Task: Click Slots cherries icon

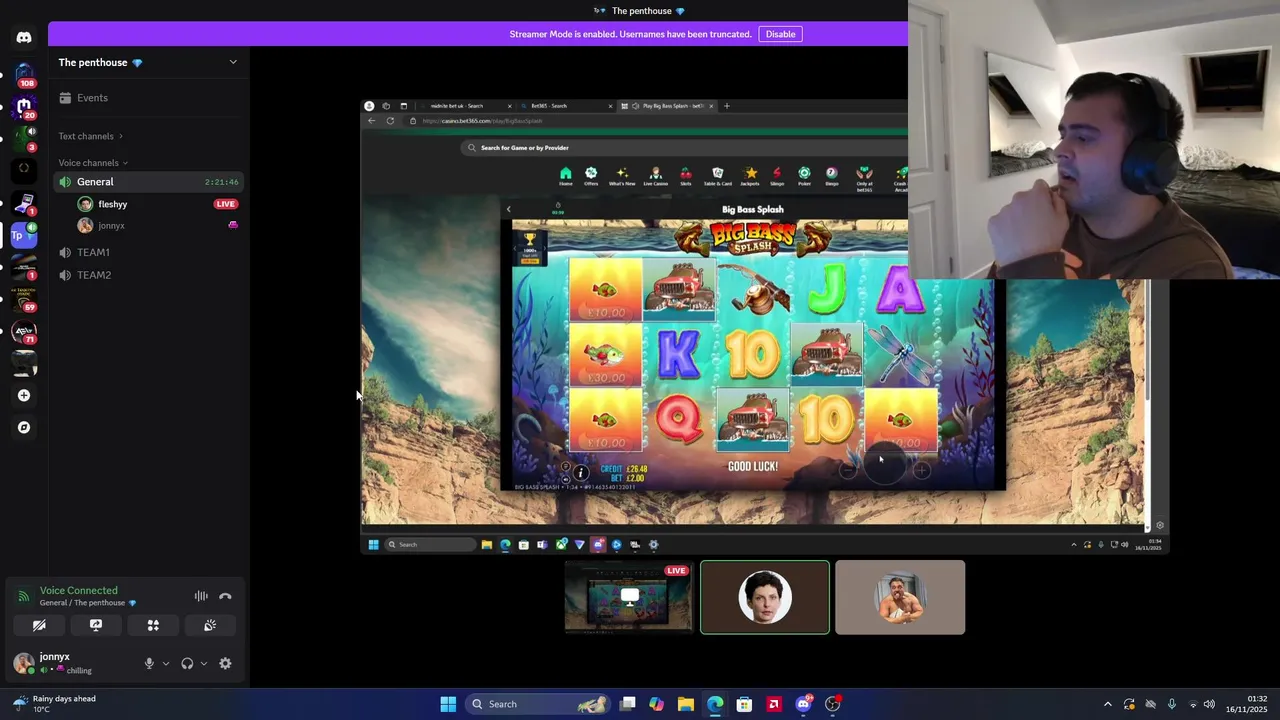Action: click(x=685, y=176)
